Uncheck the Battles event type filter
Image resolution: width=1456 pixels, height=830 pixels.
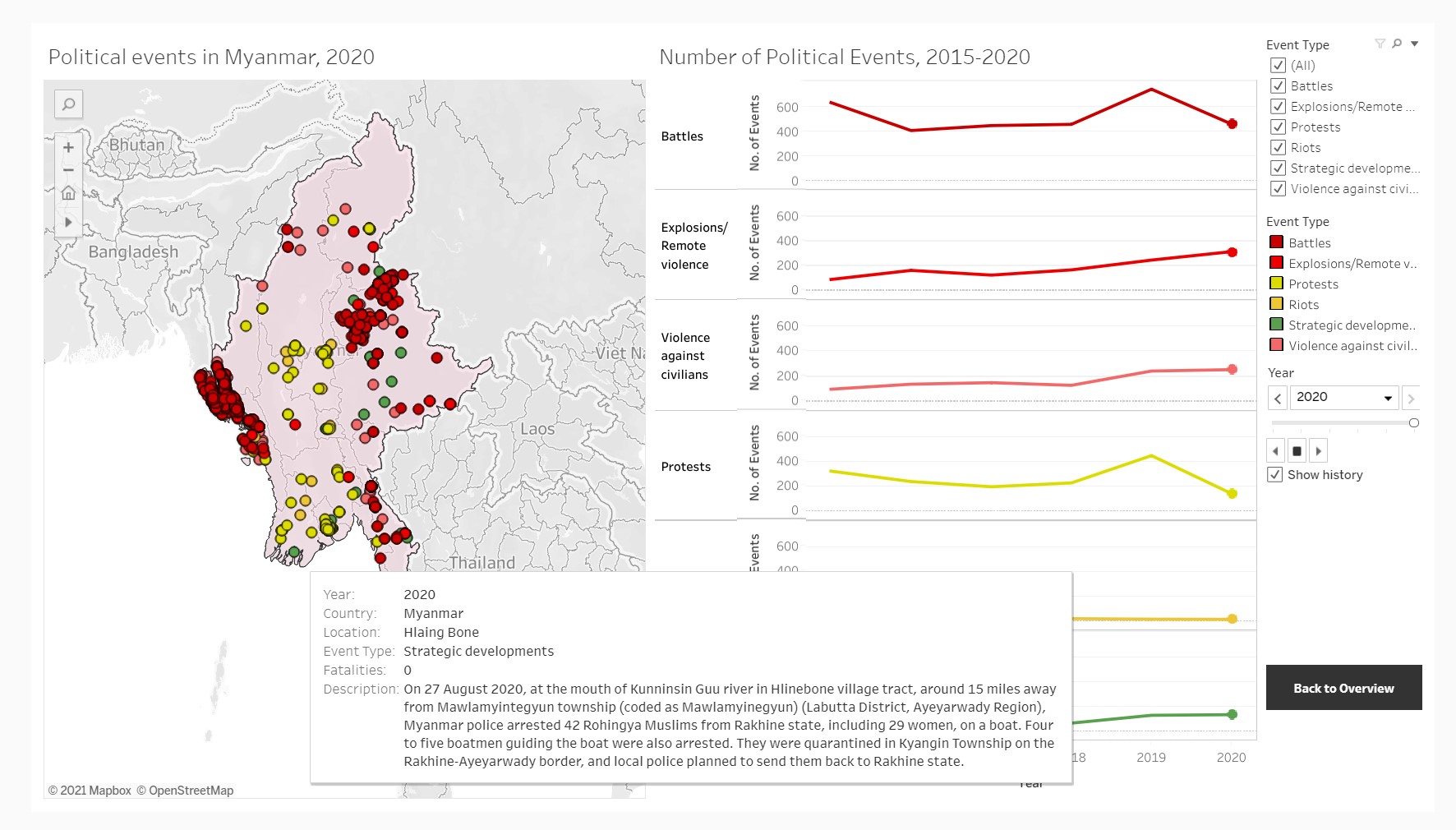(x=1278, y=85)
